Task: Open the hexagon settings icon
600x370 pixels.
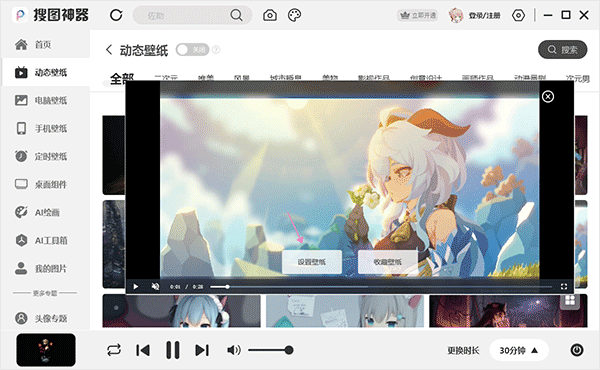Action: 518,15
